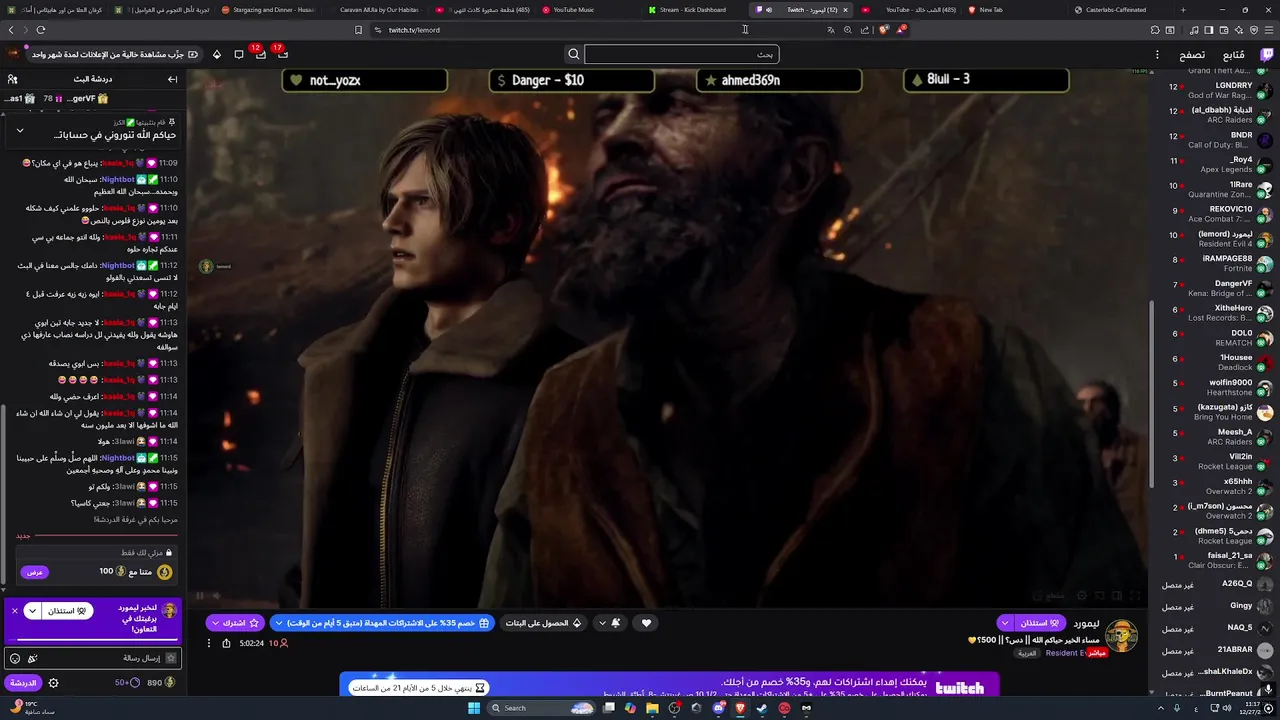The image size is (1280, 720).
Task: Click the translate page icon
Action: pyautogui.click(x=830, y=30)
